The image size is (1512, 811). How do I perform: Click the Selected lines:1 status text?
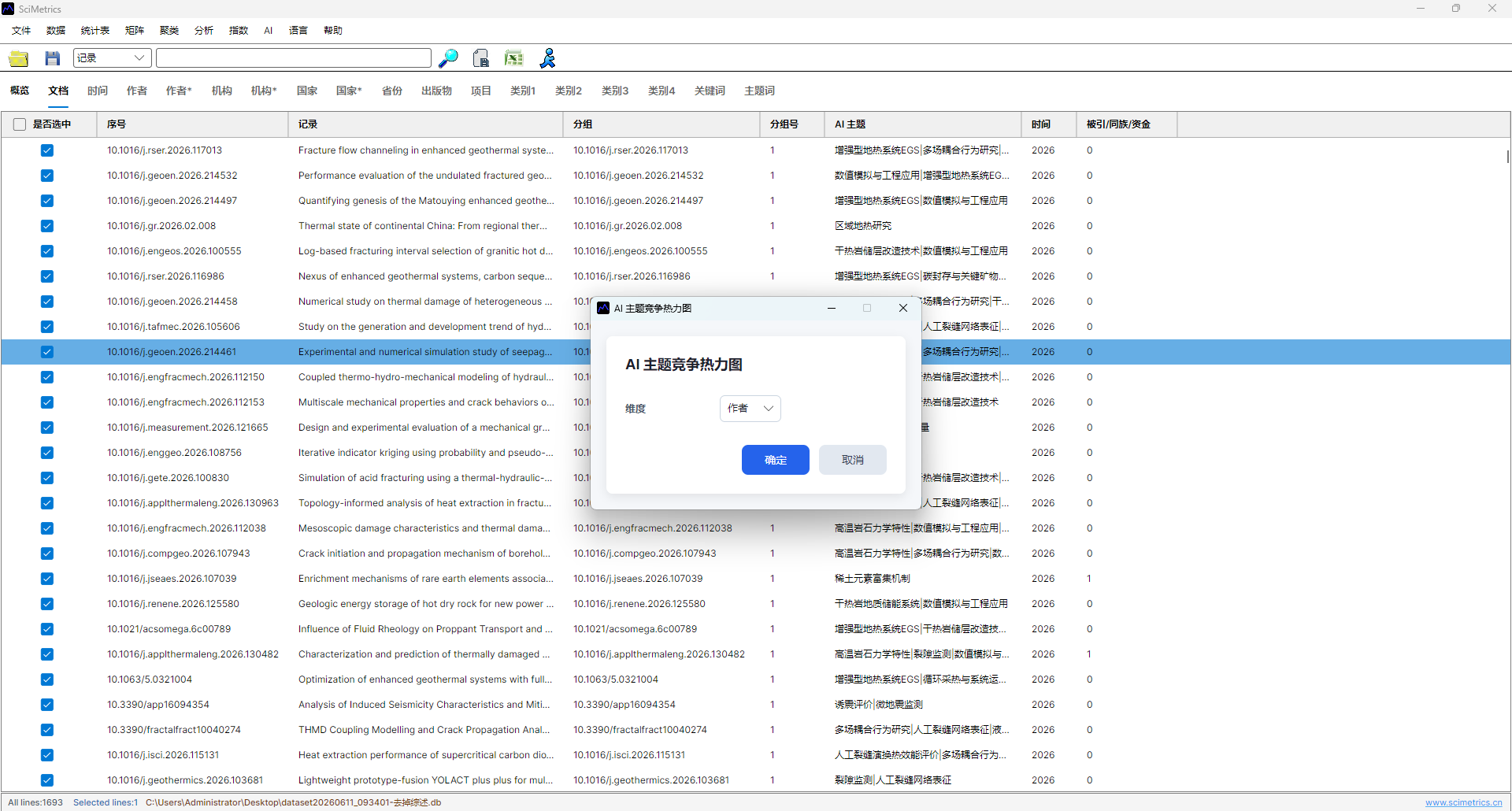click(106, 802)
